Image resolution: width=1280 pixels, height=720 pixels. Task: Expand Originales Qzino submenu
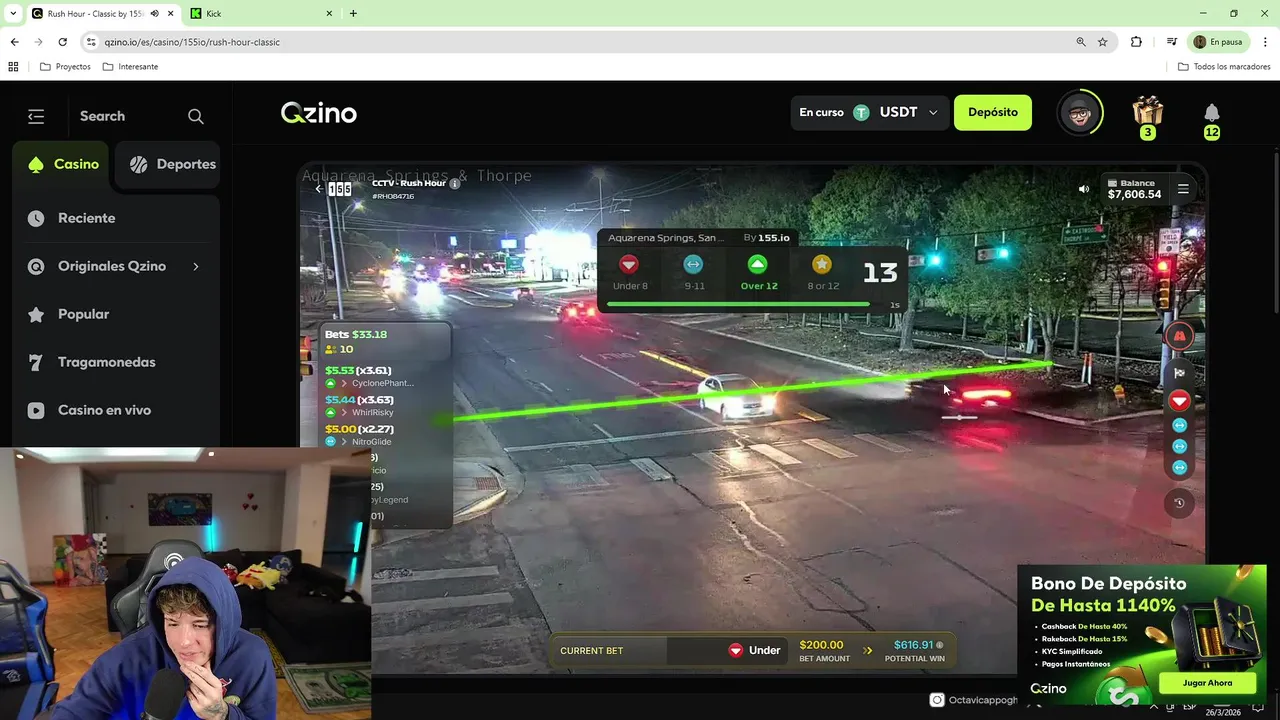196,266
